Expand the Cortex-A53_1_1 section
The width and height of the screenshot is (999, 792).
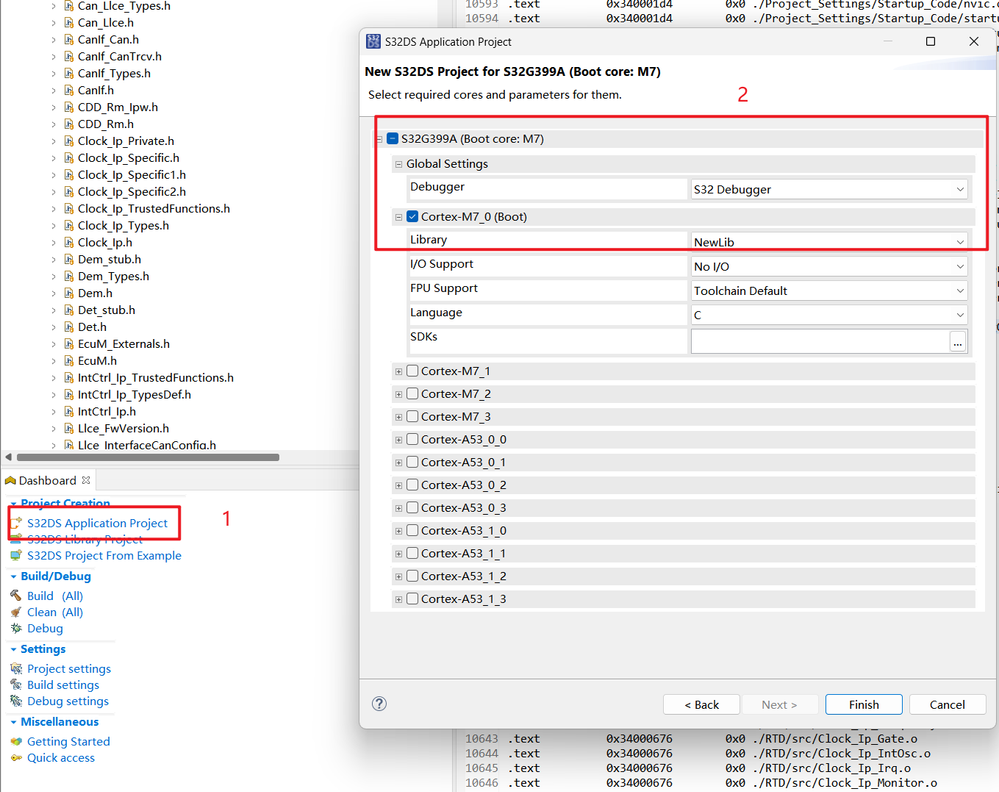[x=398, y=554]
